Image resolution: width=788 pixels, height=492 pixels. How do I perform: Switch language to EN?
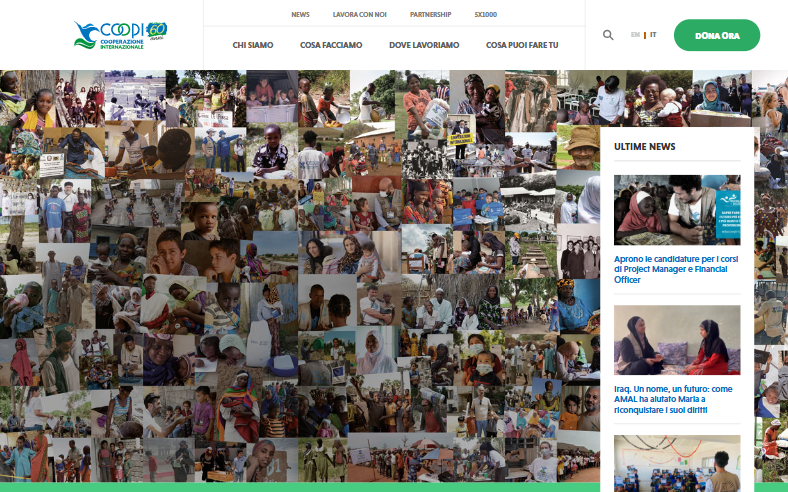click(x=635, y=35)
